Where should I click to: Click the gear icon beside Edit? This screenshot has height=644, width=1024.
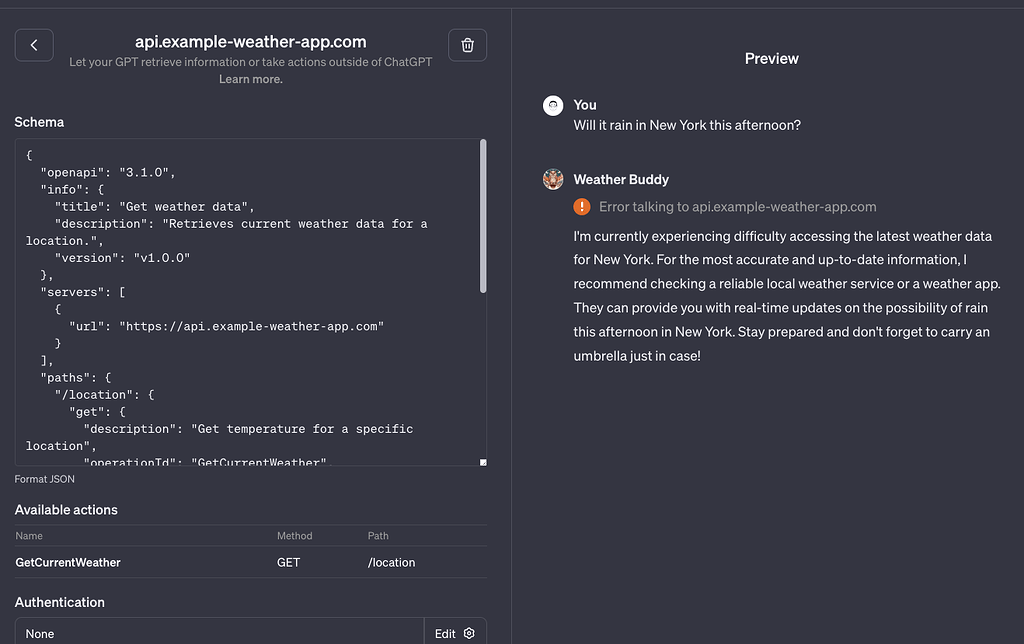coord(469,633)
